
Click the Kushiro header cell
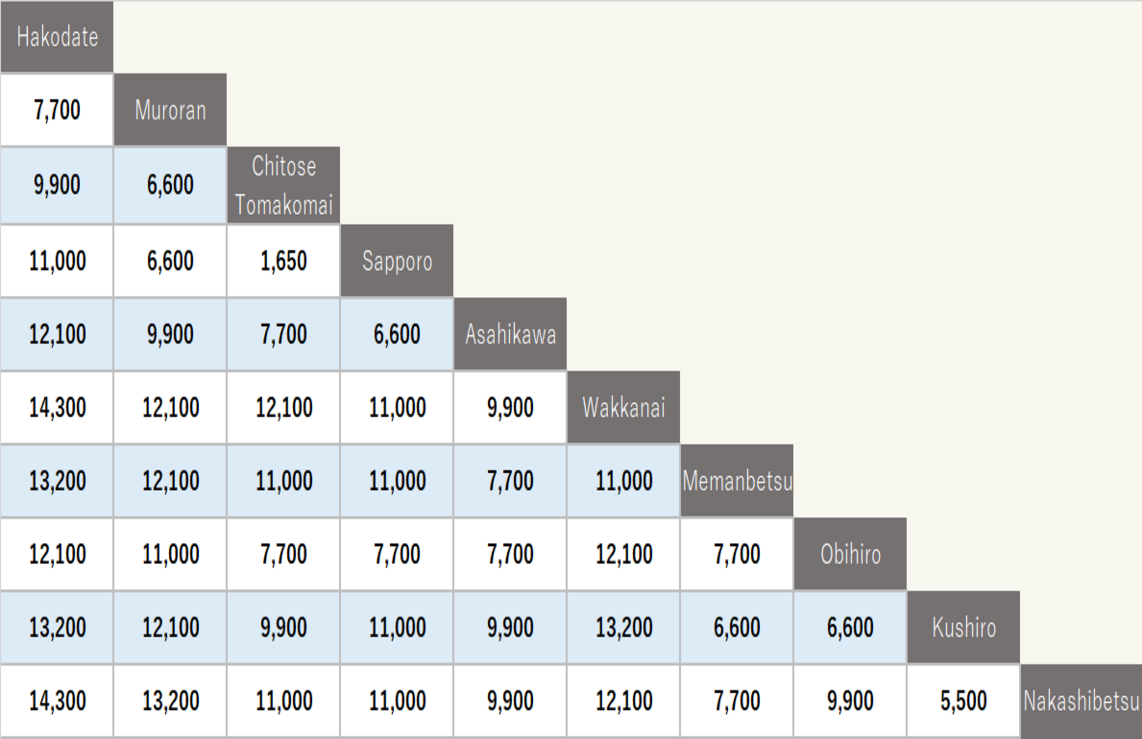pyautogui.click(x=964, y=628)
